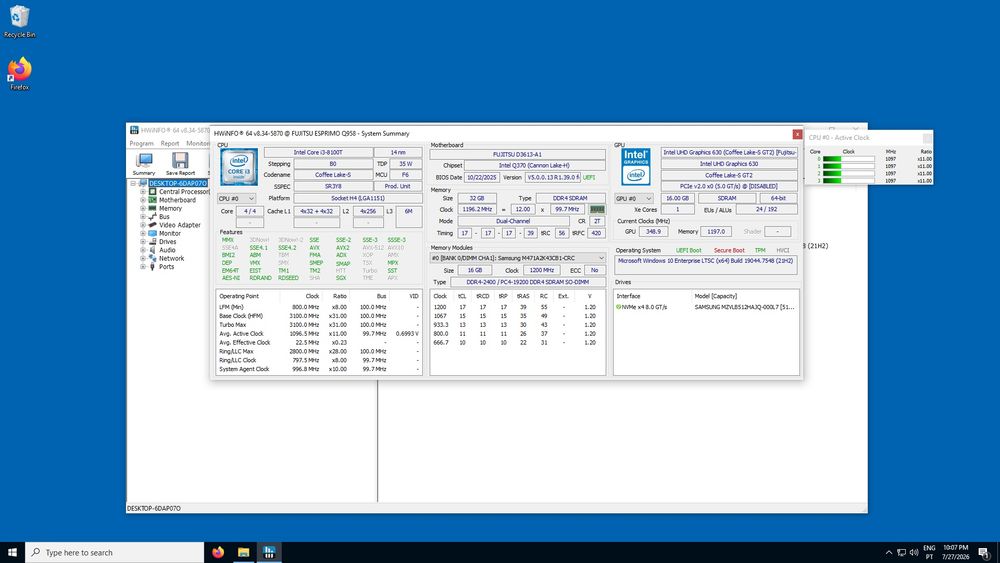Click the Central Processor chip icon in tree

pyautogui.click(x=152, y=191)
